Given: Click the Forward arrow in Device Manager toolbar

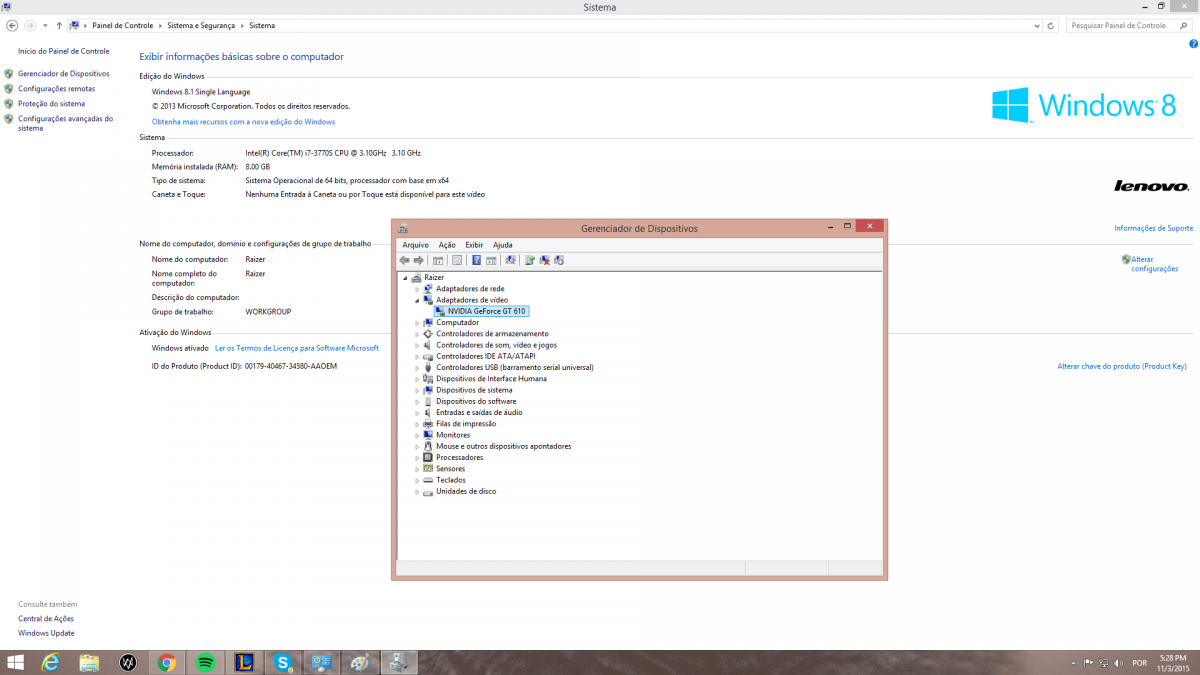Looking at the screenshot, I should 419,260.
